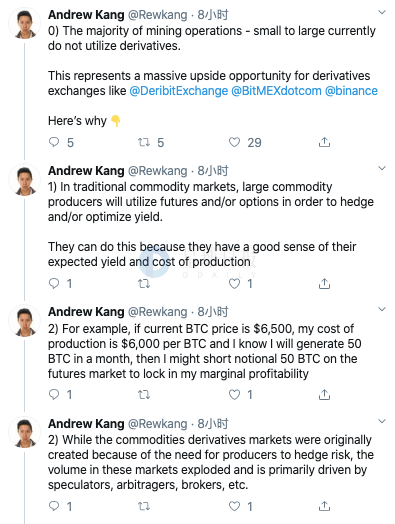Open the @binance mention link
The height and width of the screenshot is (524, 395).
pos(351,91)
